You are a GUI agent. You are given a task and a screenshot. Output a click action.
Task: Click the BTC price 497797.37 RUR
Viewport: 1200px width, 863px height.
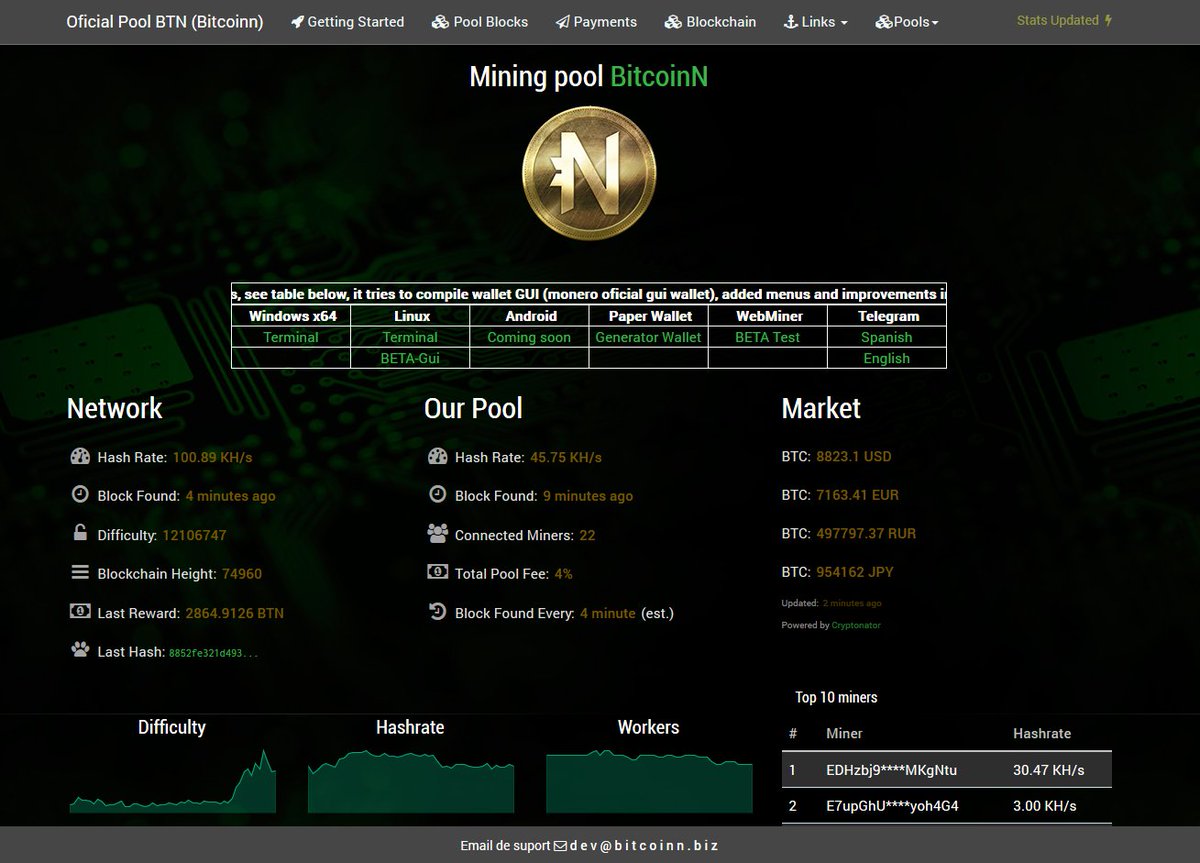point(866,533)
